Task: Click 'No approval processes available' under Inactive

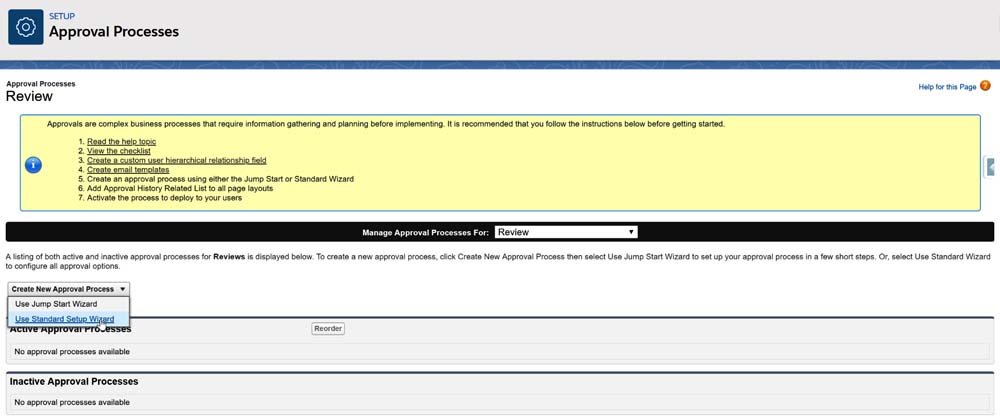Action: (72, 402)
